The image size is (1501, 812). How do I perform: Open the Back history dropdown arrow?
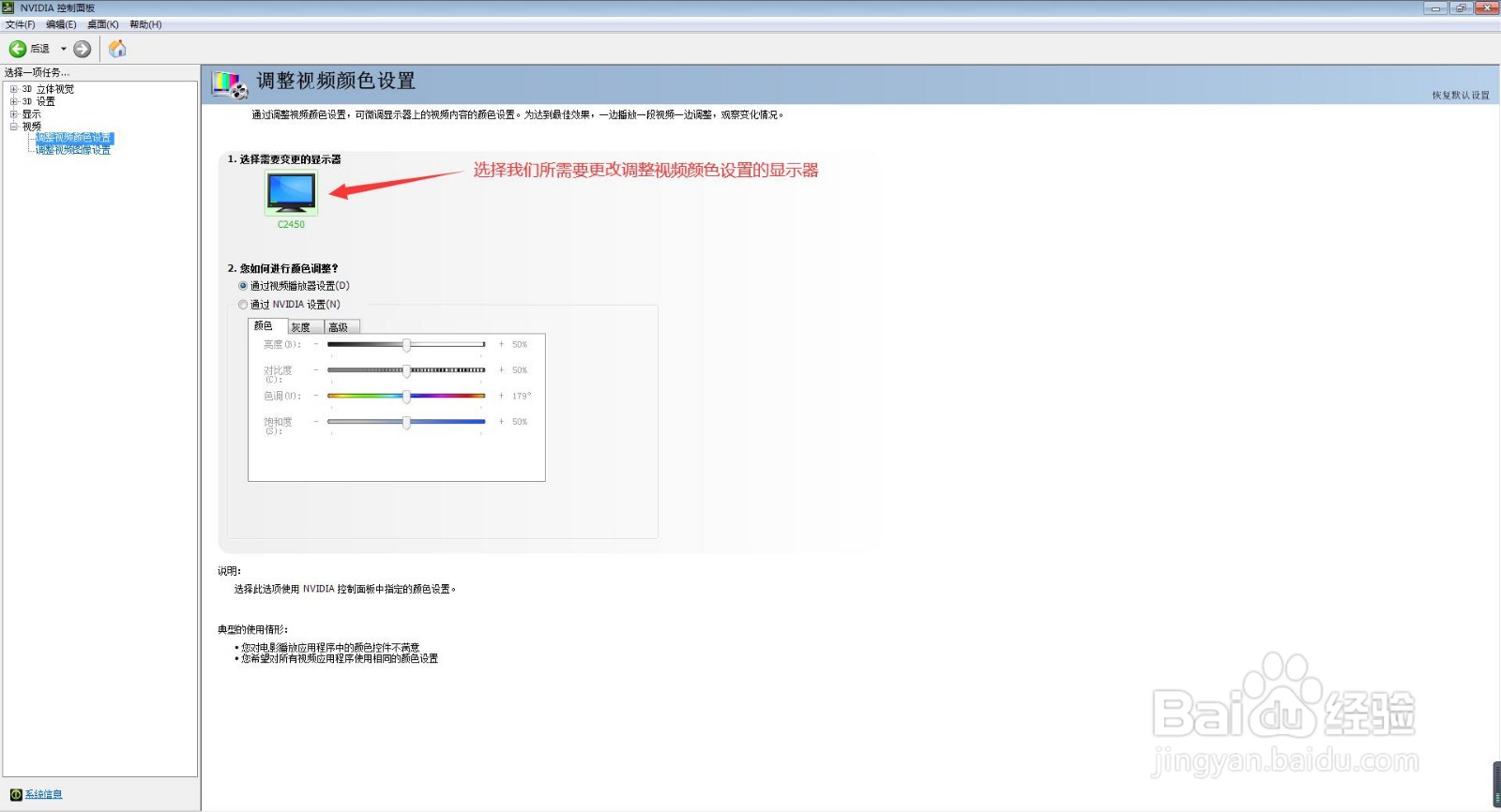(64, 49)
